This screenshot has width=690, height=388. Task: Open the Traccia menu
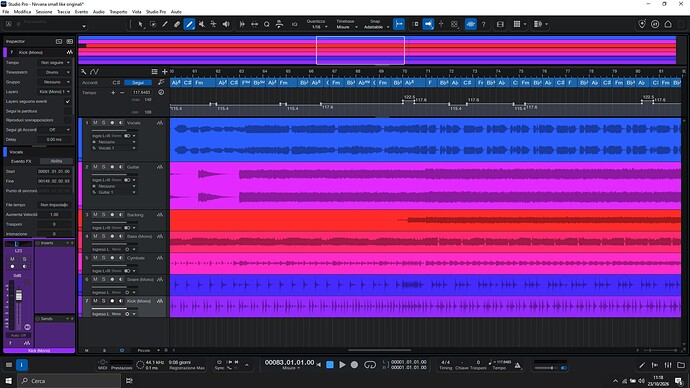63,12
